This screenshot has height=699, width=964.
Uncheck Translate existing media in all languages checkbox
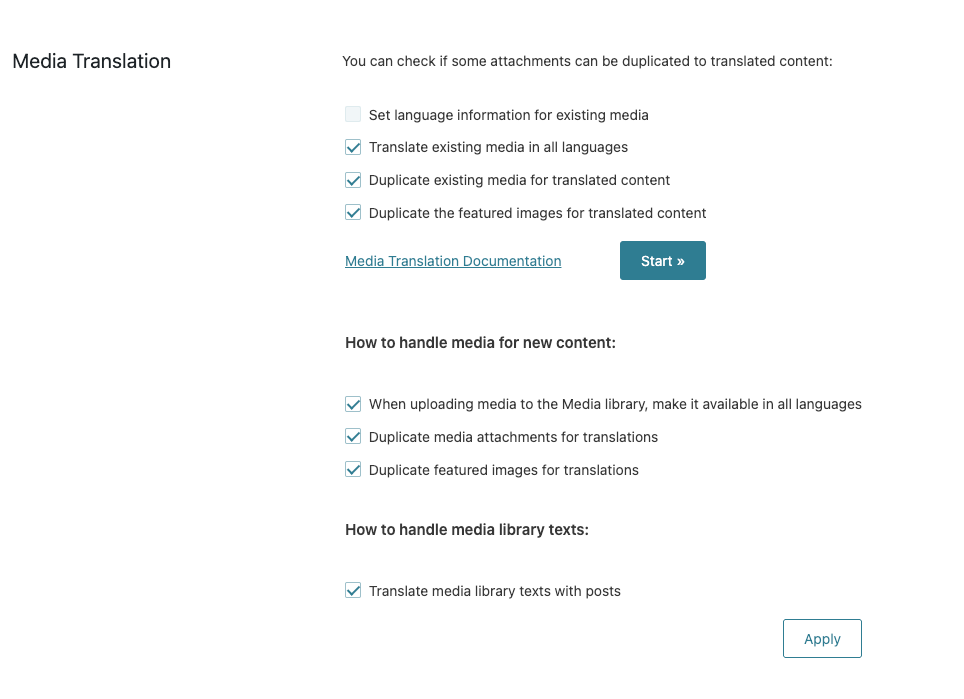353,148
